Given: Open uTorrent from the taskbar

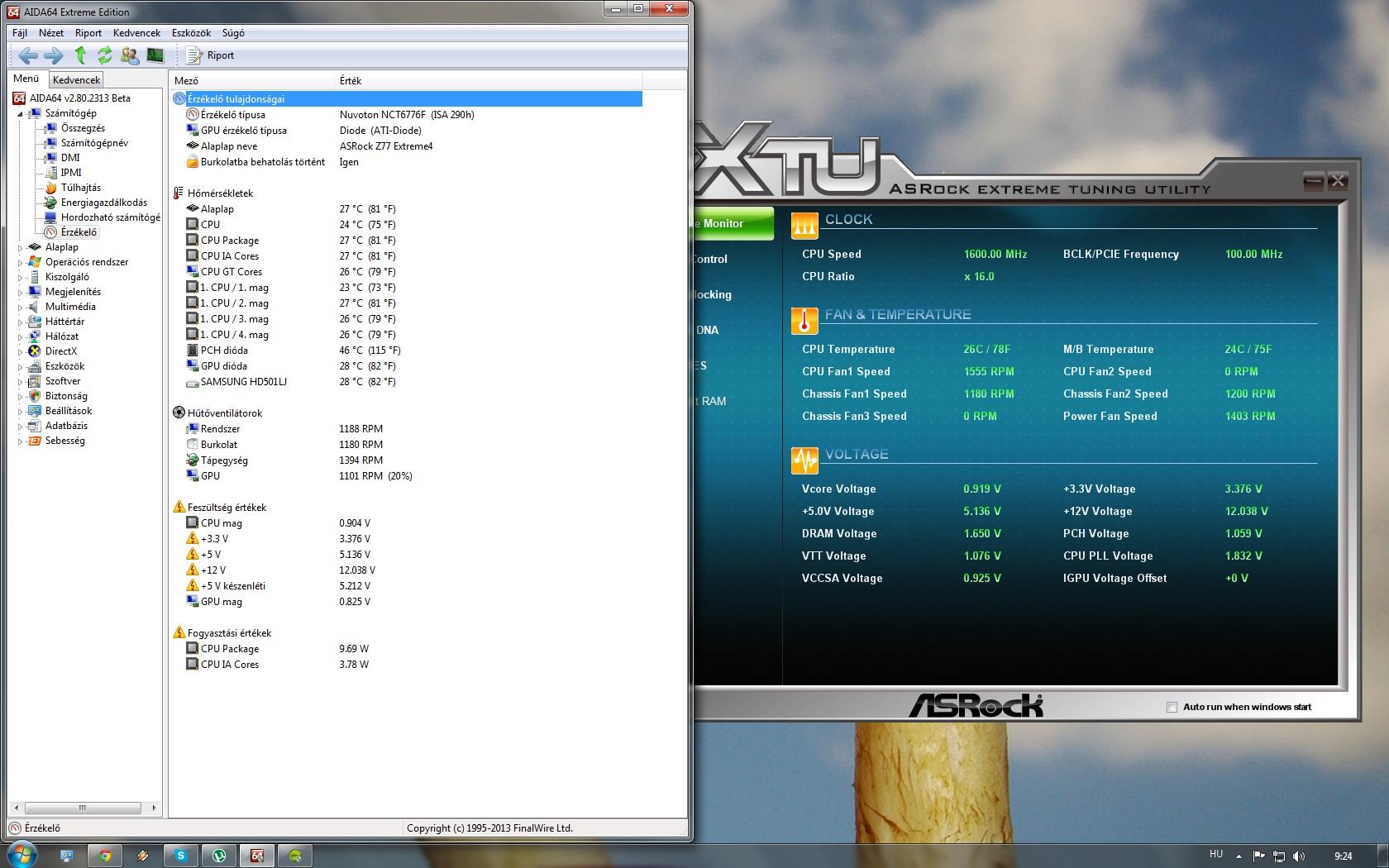Looking at the screenshot, I should (219, 856).
